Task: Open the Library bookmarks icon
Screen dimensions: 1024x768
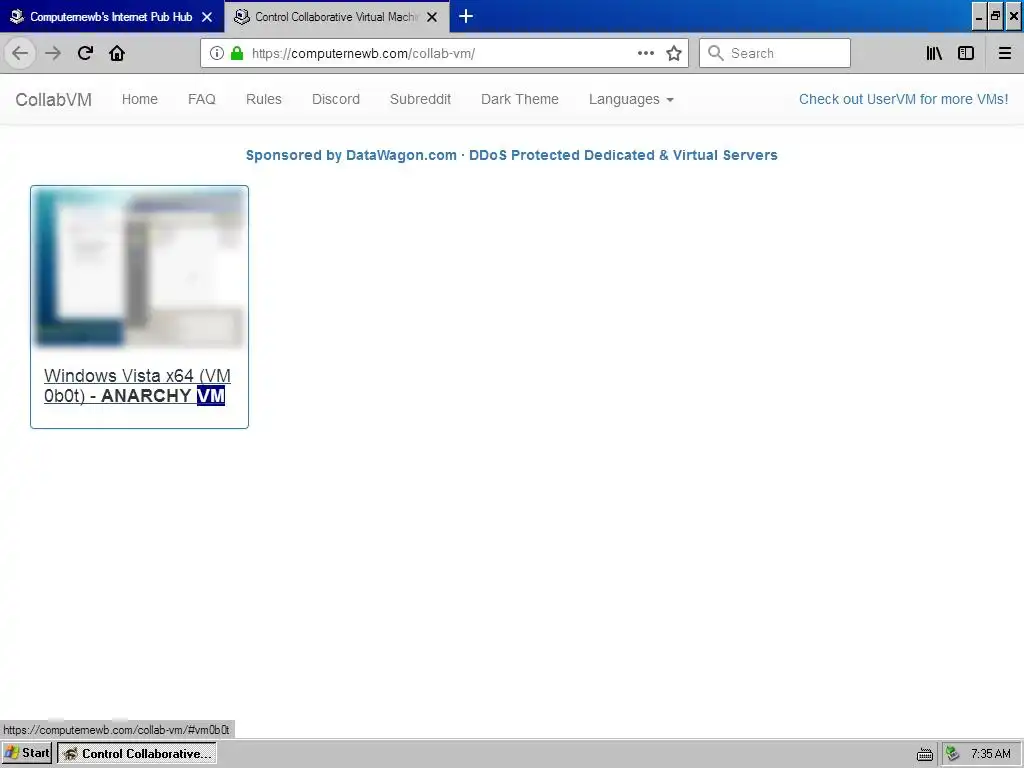Action: pyautogui.click(x=934, y=53)
